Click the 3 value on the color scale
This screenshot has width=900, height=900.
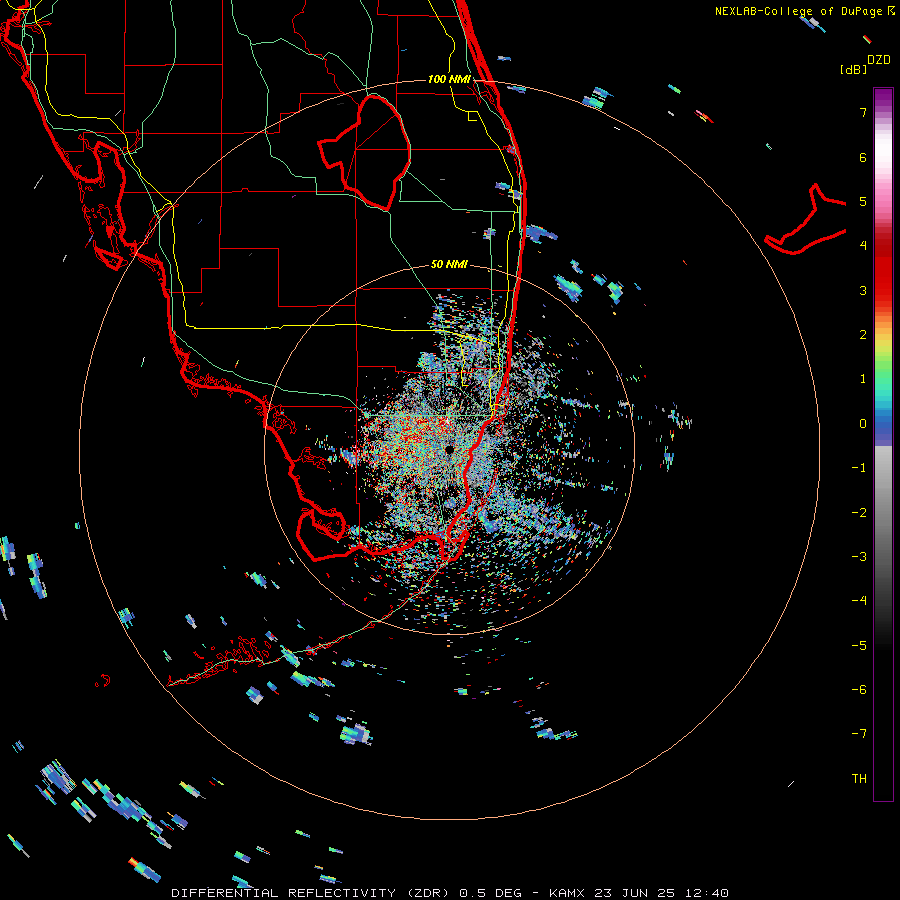point(863,290)
